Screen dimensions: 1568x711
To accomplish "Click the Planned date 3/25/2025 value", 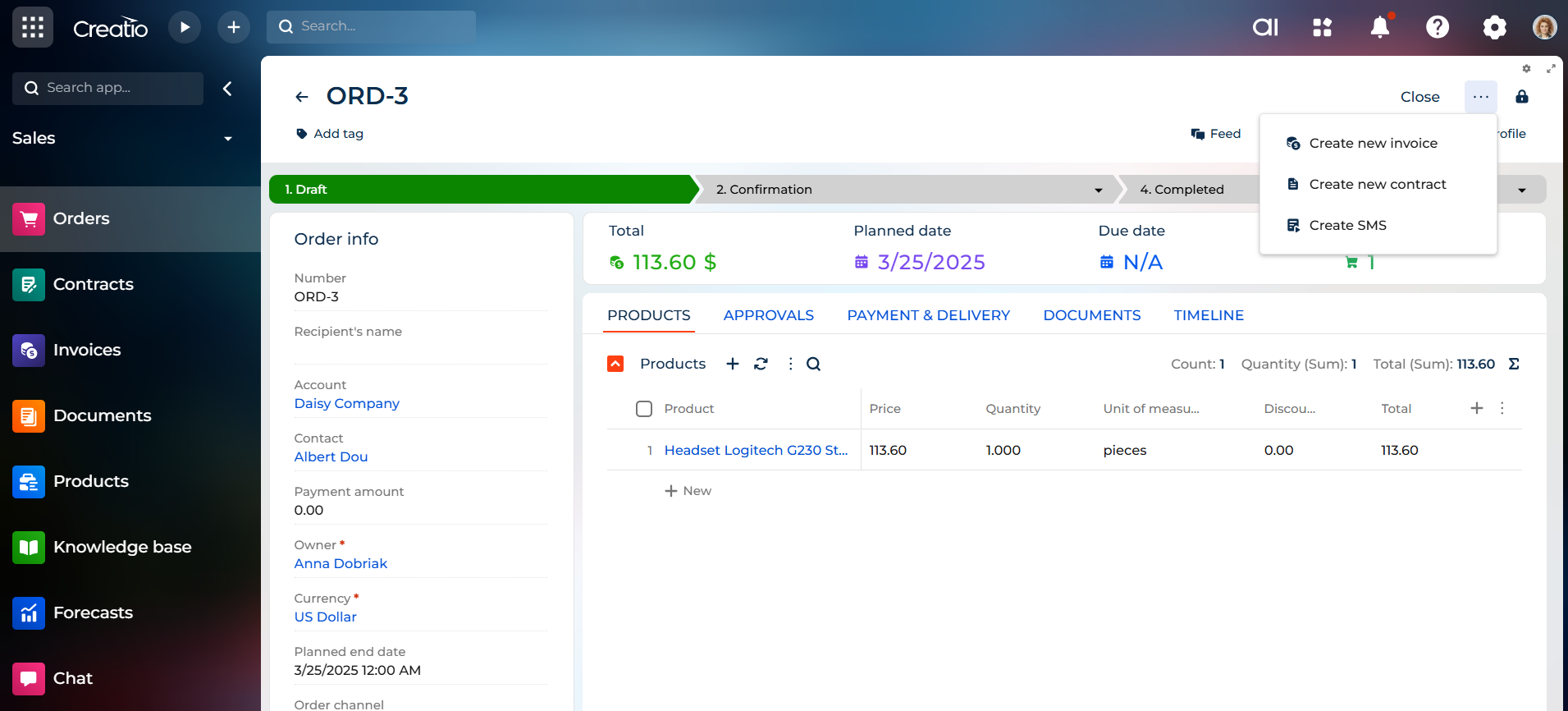I will (932, 262).
